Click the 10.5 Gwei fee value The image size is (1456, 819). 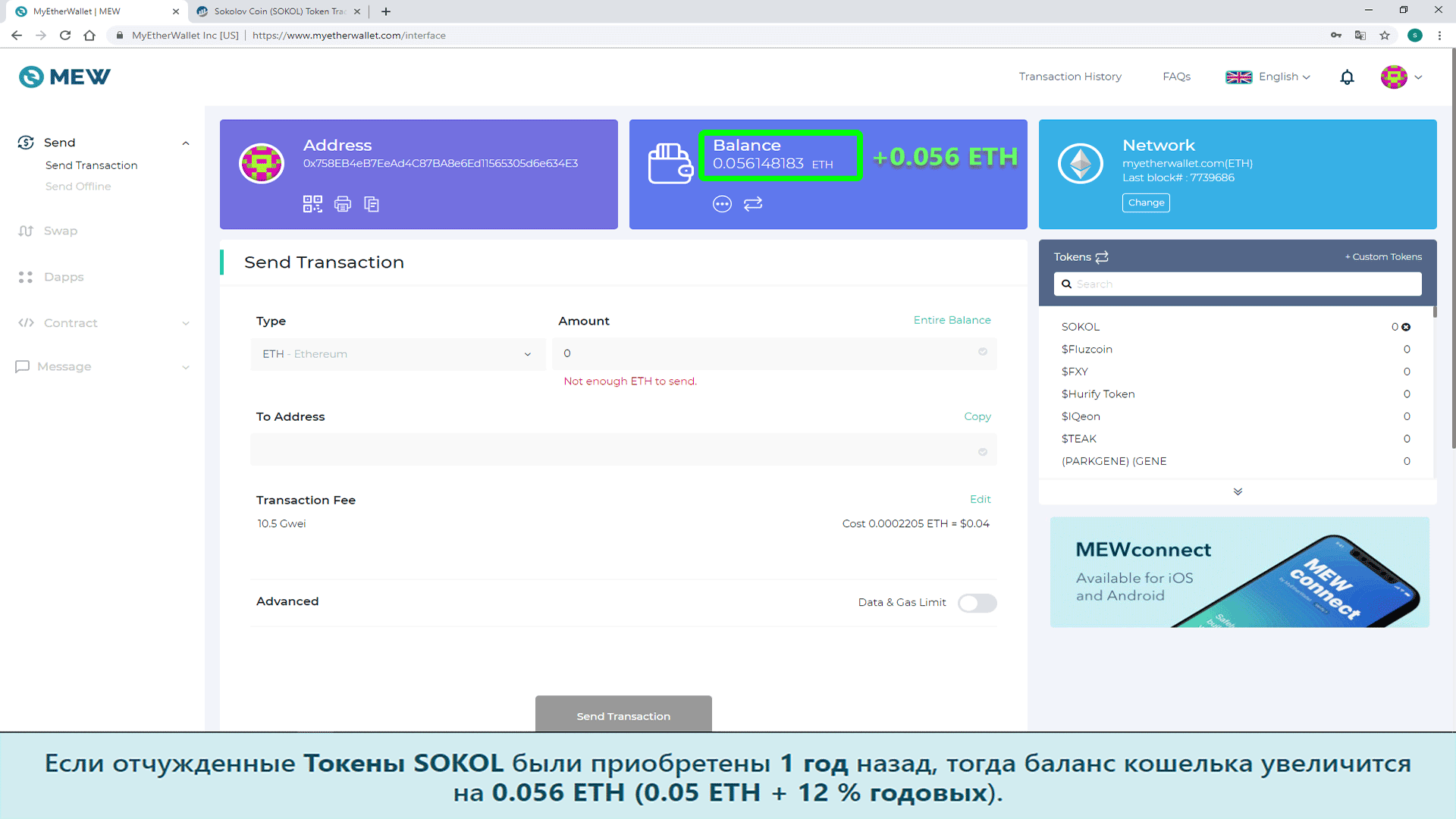[x=281, y=524]
